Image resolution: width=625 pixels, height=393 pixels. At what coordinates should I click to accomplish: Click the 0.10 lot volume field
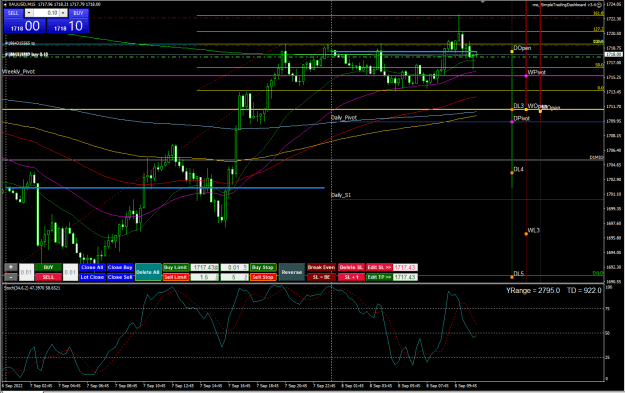(x=46, y=13)
